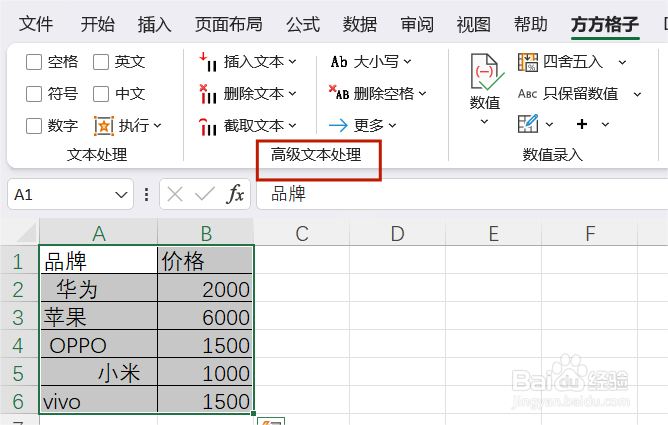Open the 数值 dropdown chevron
Screen dimensions: 668x425
tap(484, 122)
